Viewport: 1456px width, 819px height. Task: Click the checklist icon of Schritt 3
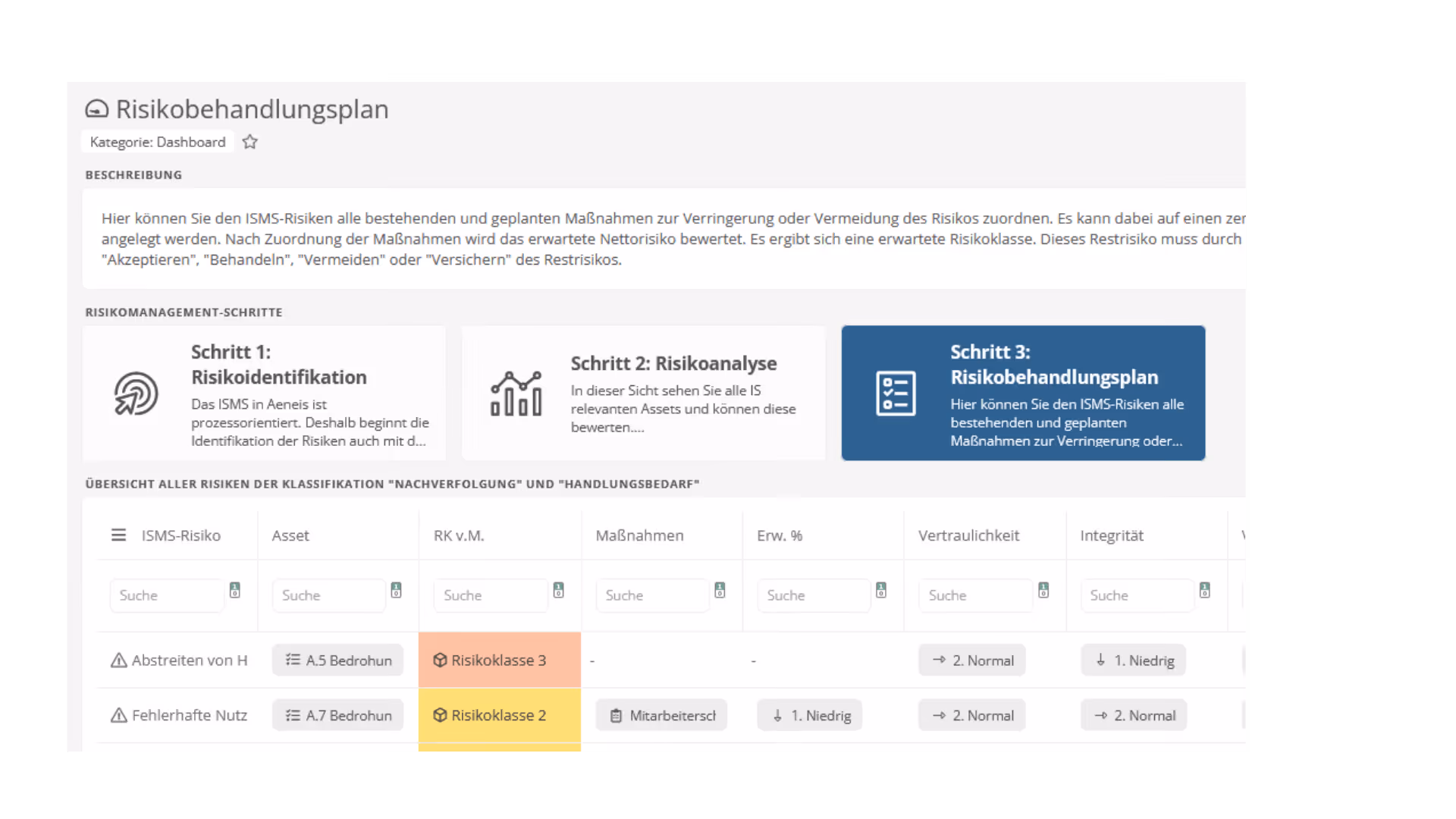click(x=896, y=394)
